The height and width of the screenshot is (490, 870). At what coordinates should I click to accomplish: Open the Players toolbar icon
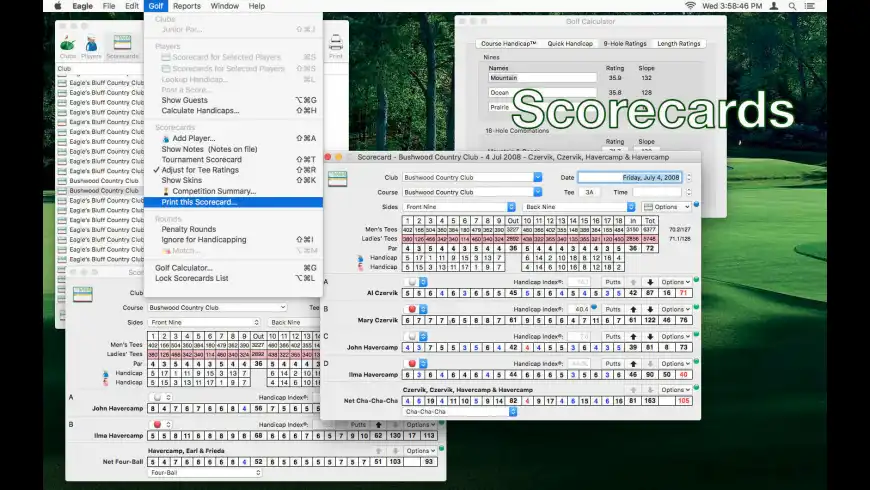(91, 47)
